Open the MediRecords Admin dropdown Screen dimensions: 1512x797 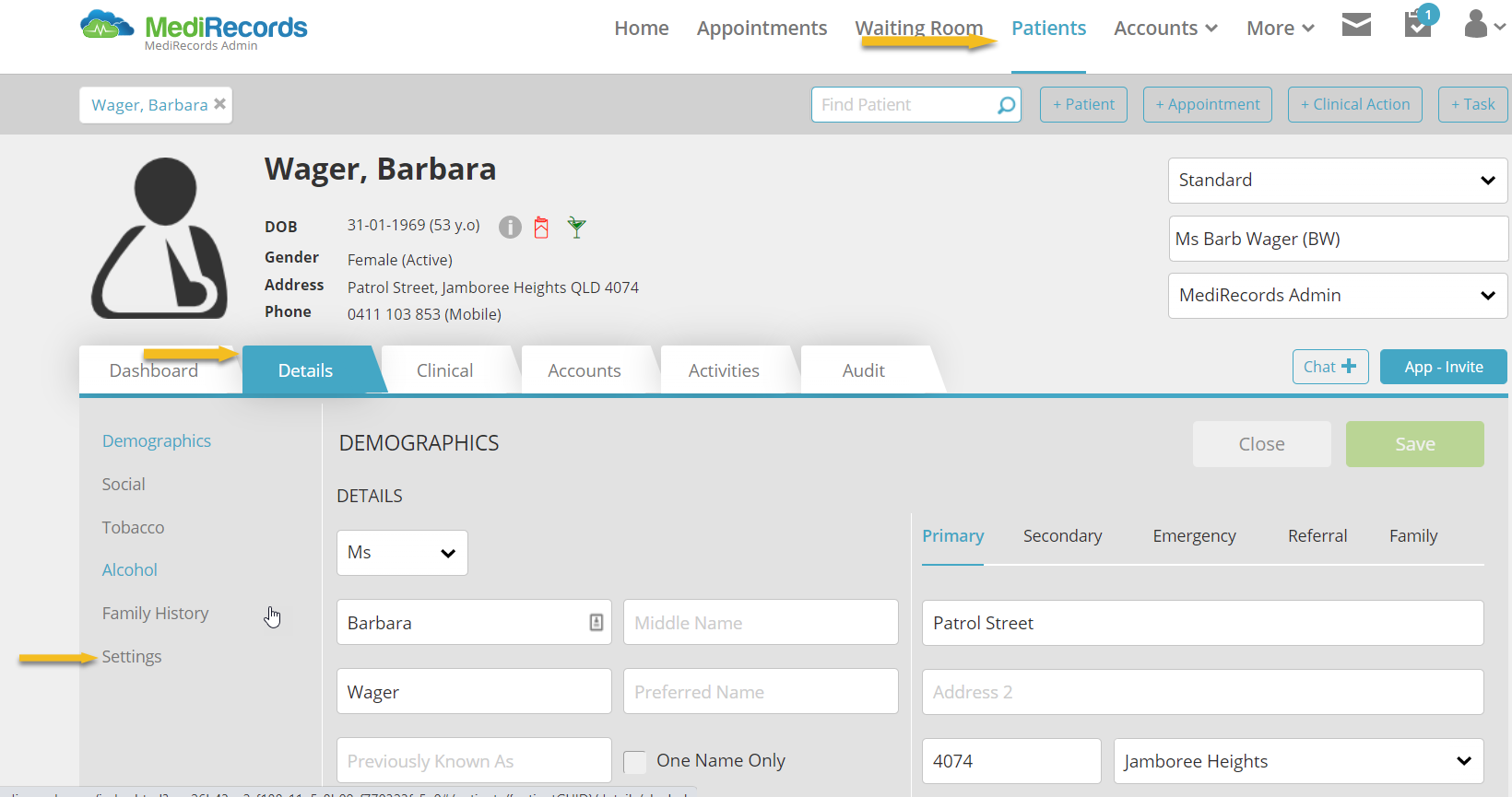(x=1338, y=296)
